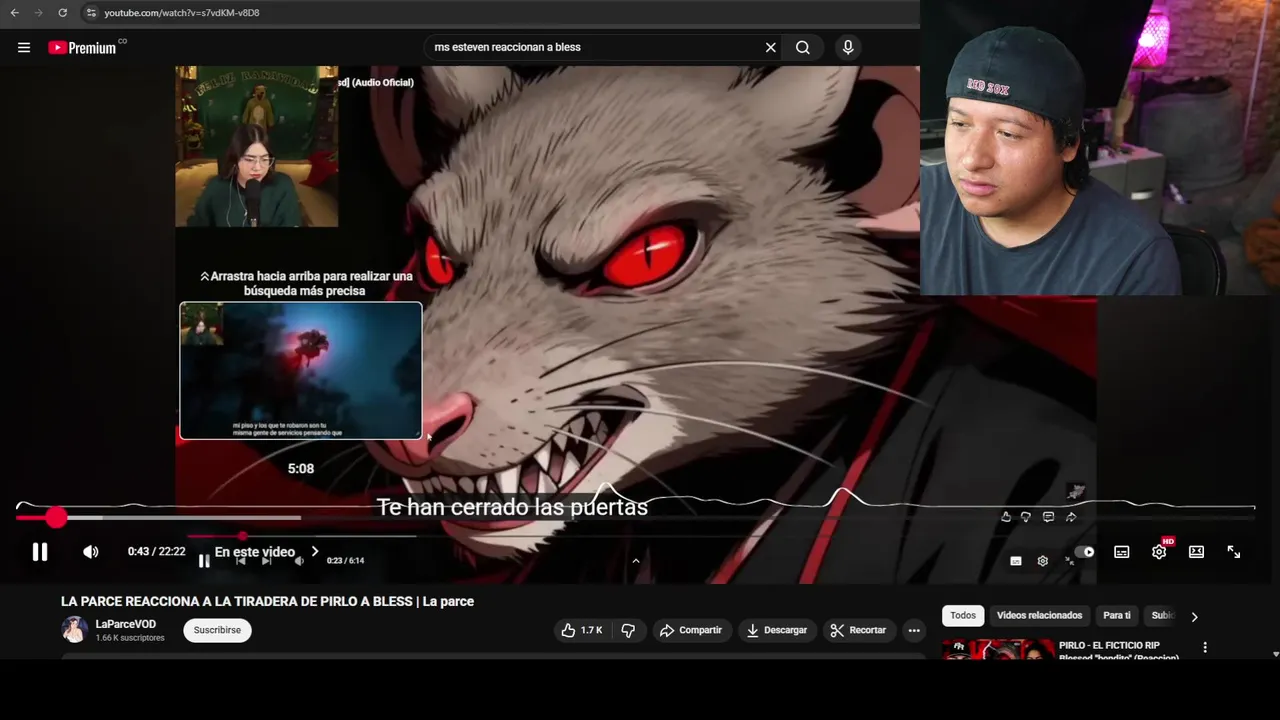Like the video with 1.7K likes

(x=582, y=630)
